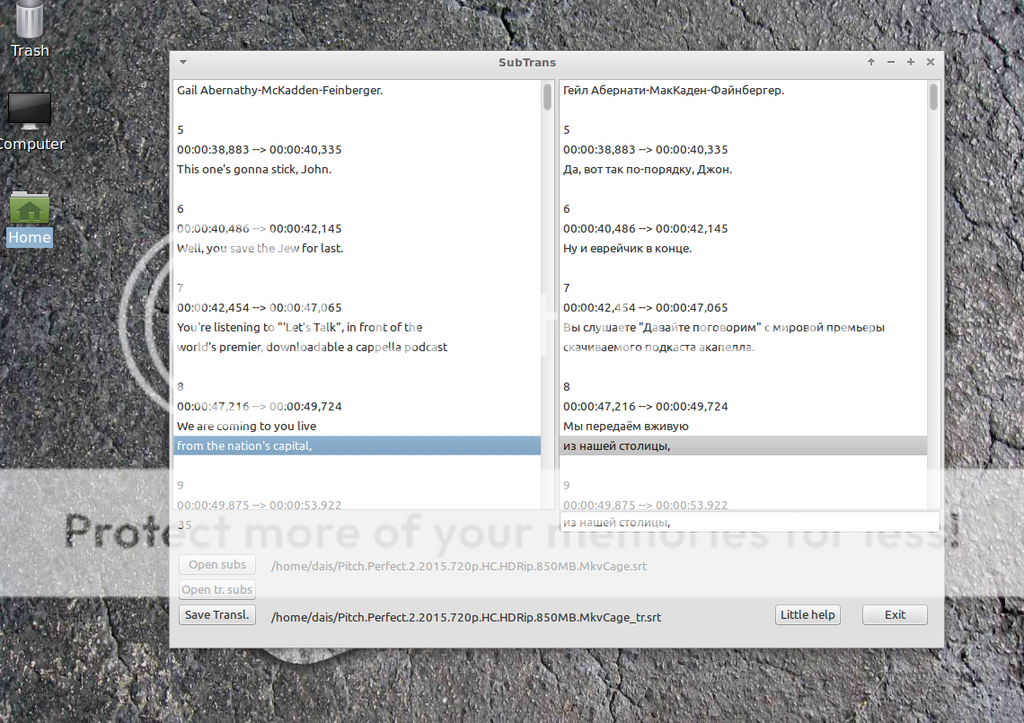Screen dimensions: 1024x723
Task: Minimize the SubTrans window
Action: [891, 62]
